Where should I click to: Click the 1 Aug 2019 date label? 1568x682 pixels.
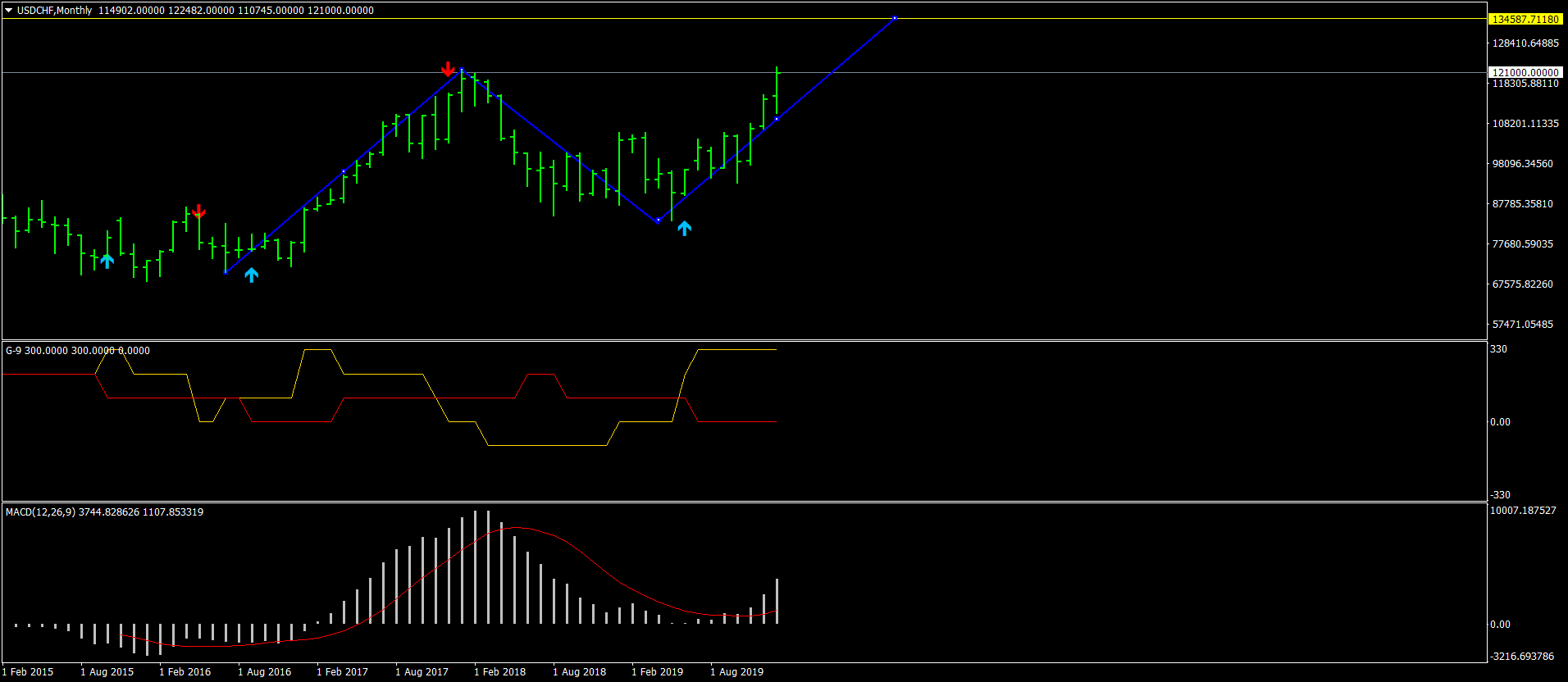coord(736,671)
